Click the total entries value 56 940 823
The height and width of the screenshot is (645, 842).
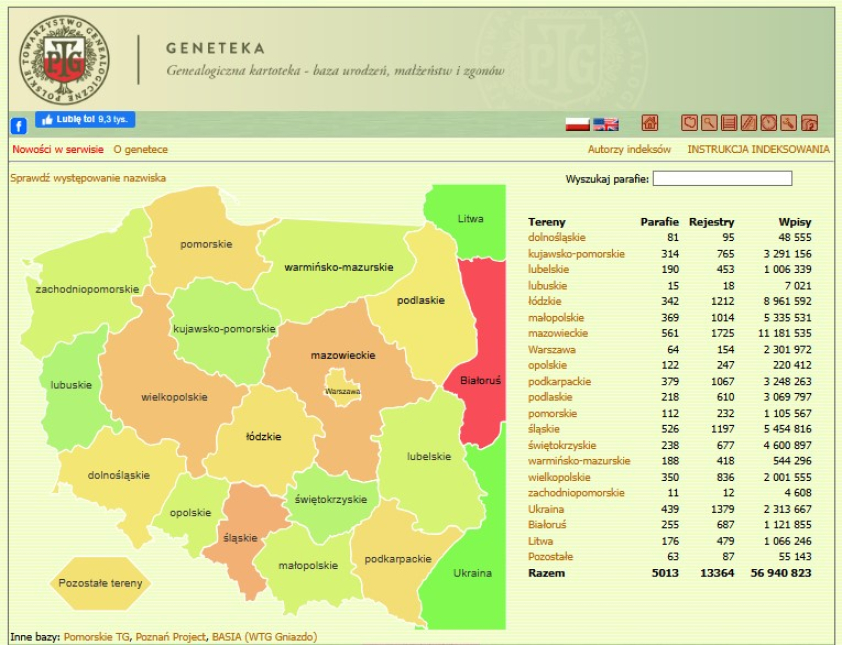[781, 573]
